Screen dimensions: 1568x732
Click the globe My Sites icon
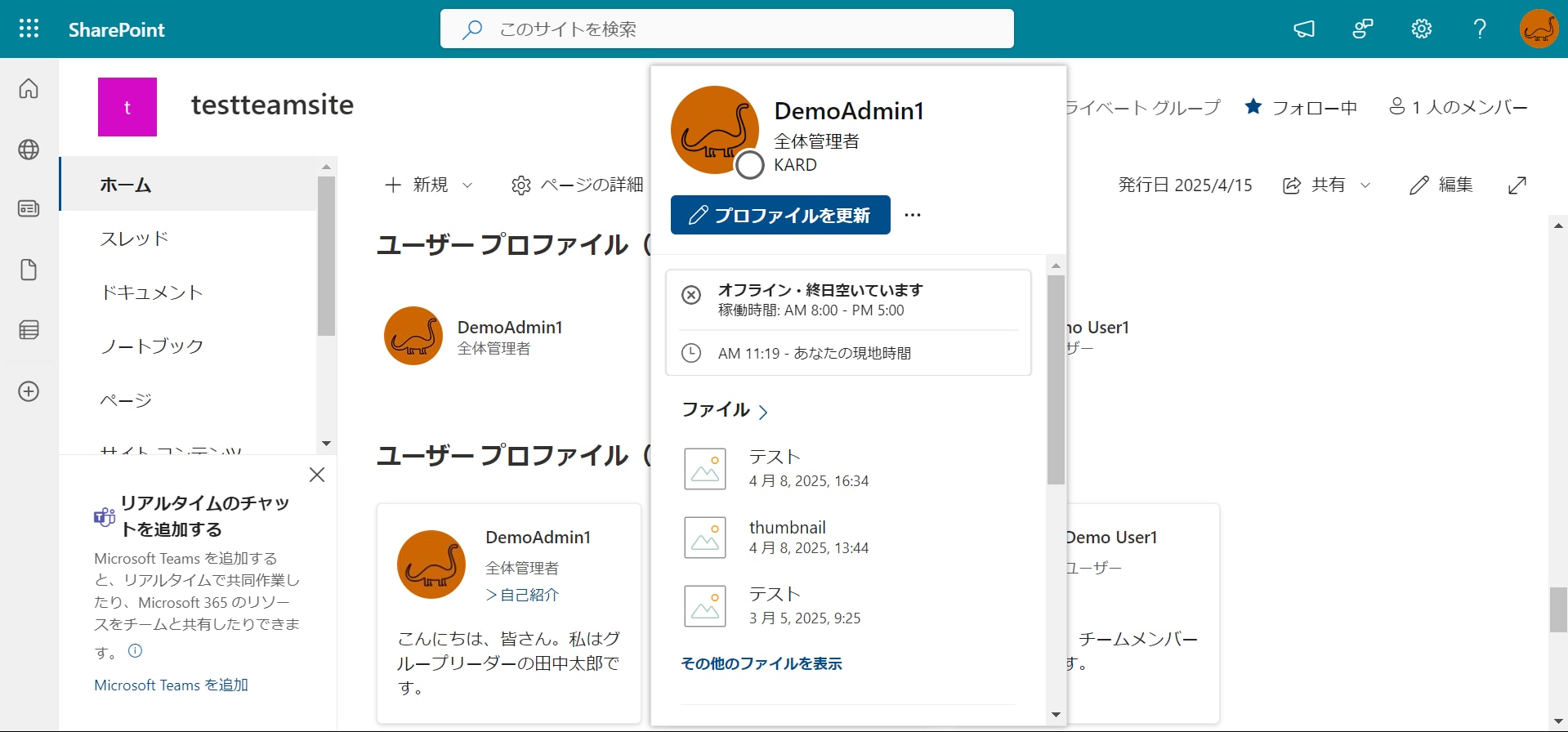point(29,150)
